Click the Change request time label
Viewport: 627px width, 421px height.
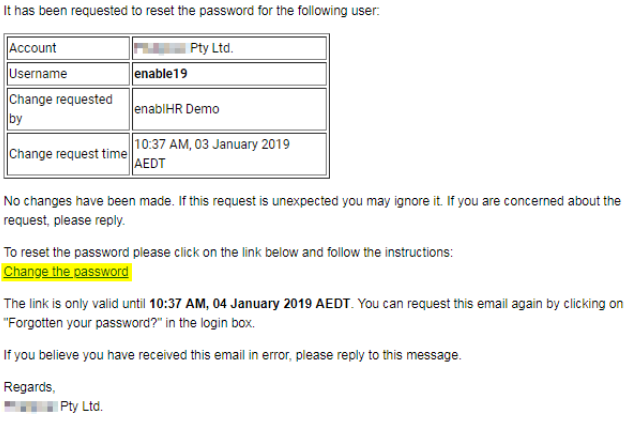click(x=68, y=154)
